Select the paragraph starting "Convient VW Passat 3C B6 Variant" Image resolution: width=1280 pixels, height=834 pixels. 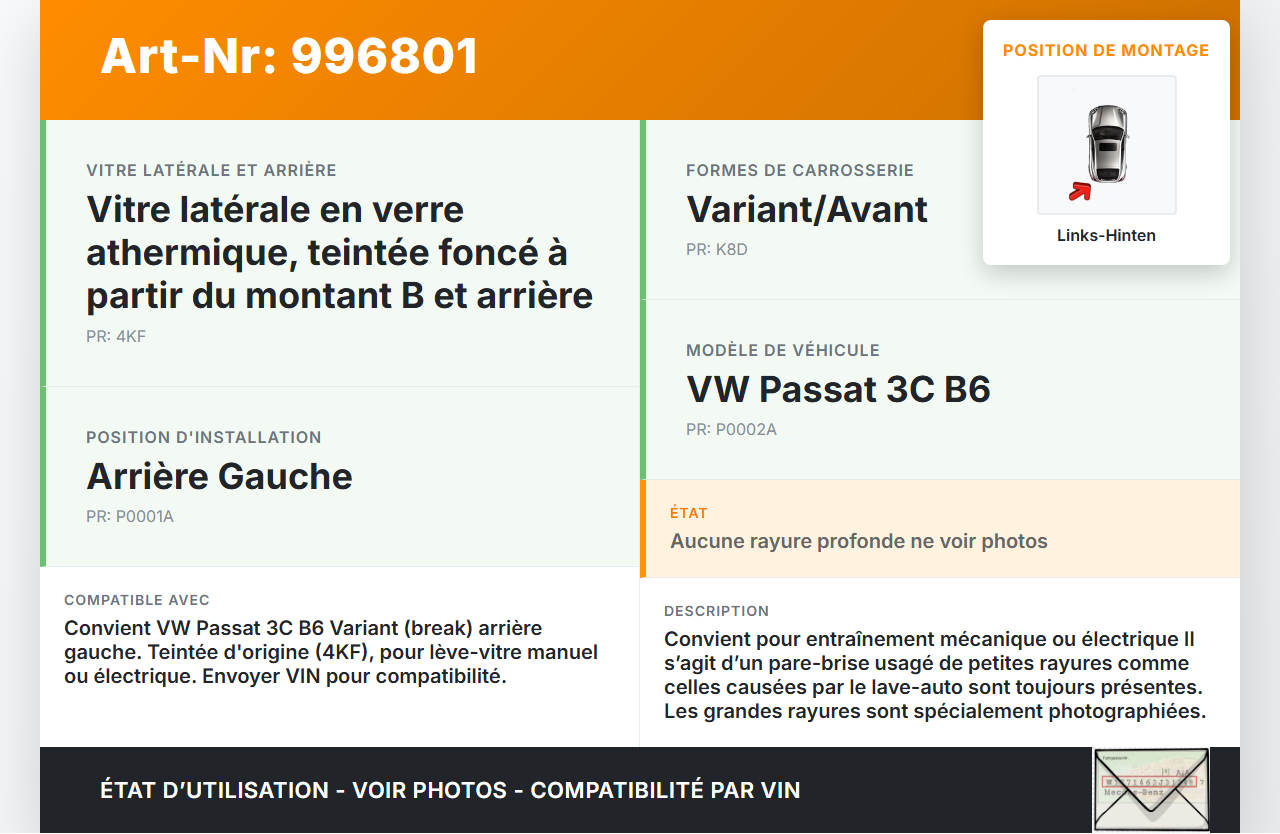pyautogui.click(x=331, y=652)
